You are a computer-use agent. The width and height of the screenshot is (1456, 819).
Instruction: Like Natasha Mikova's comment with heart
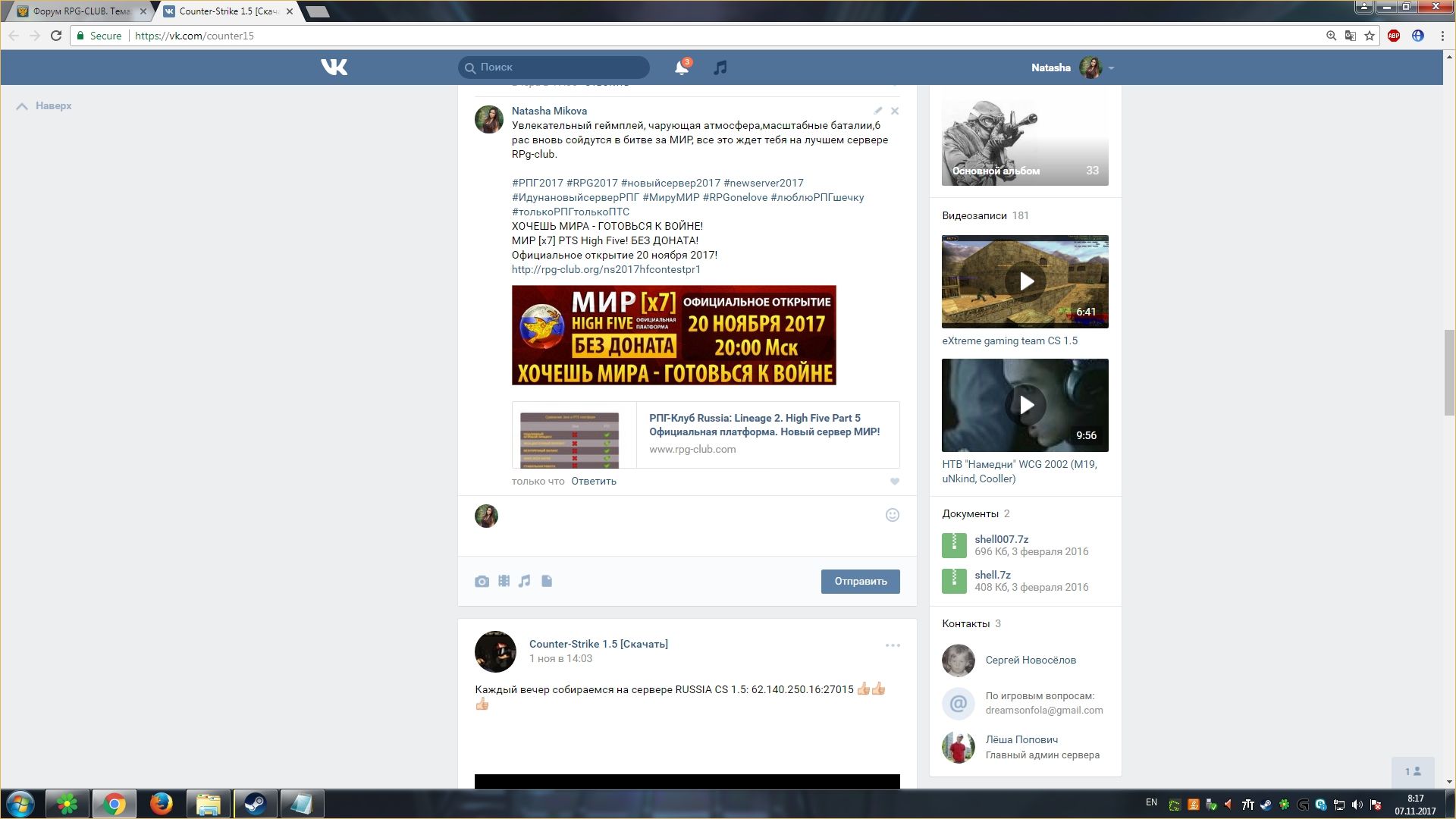click(895, 482)
